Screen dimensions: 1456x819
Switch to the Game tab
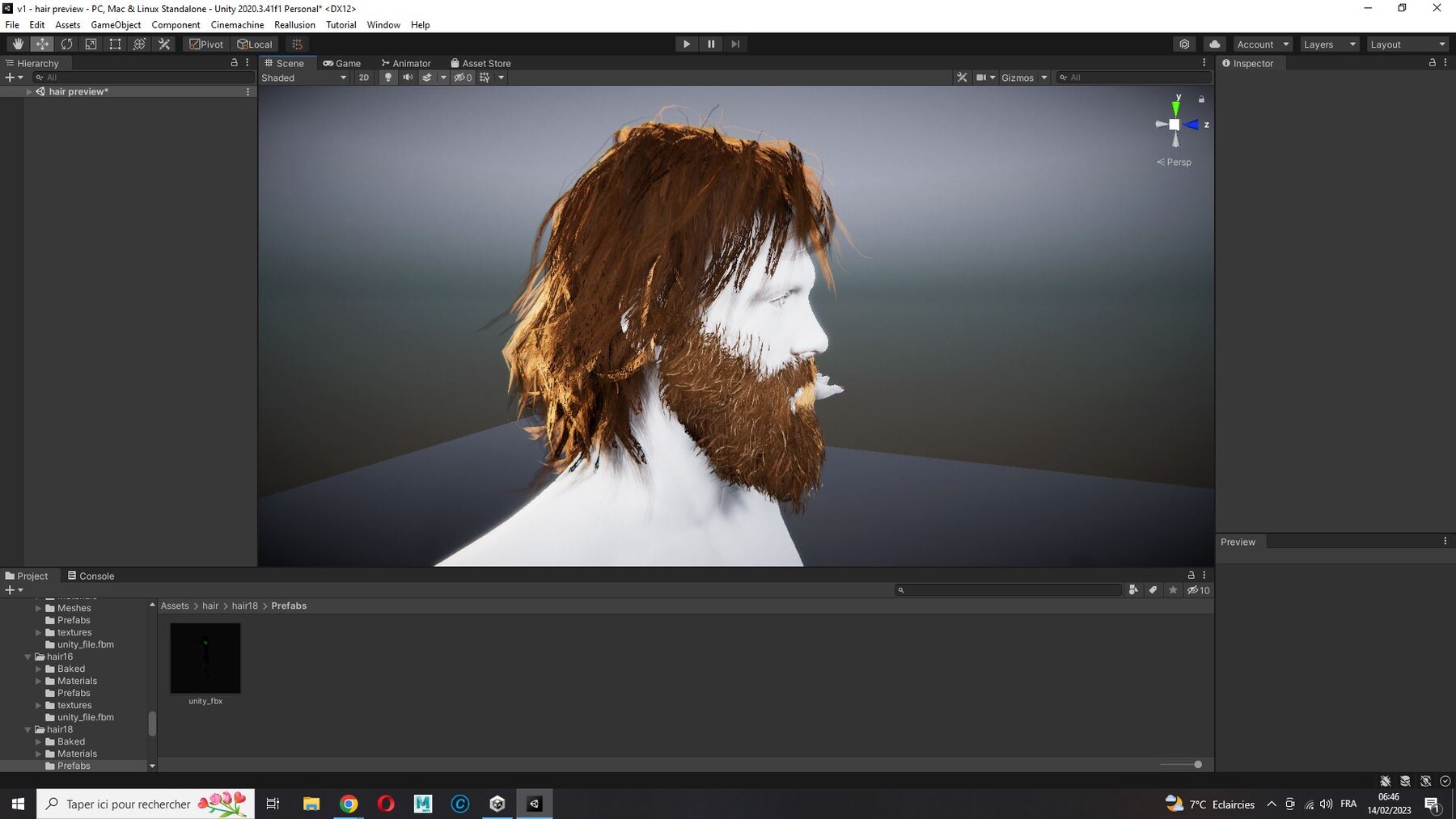point(342,63)
